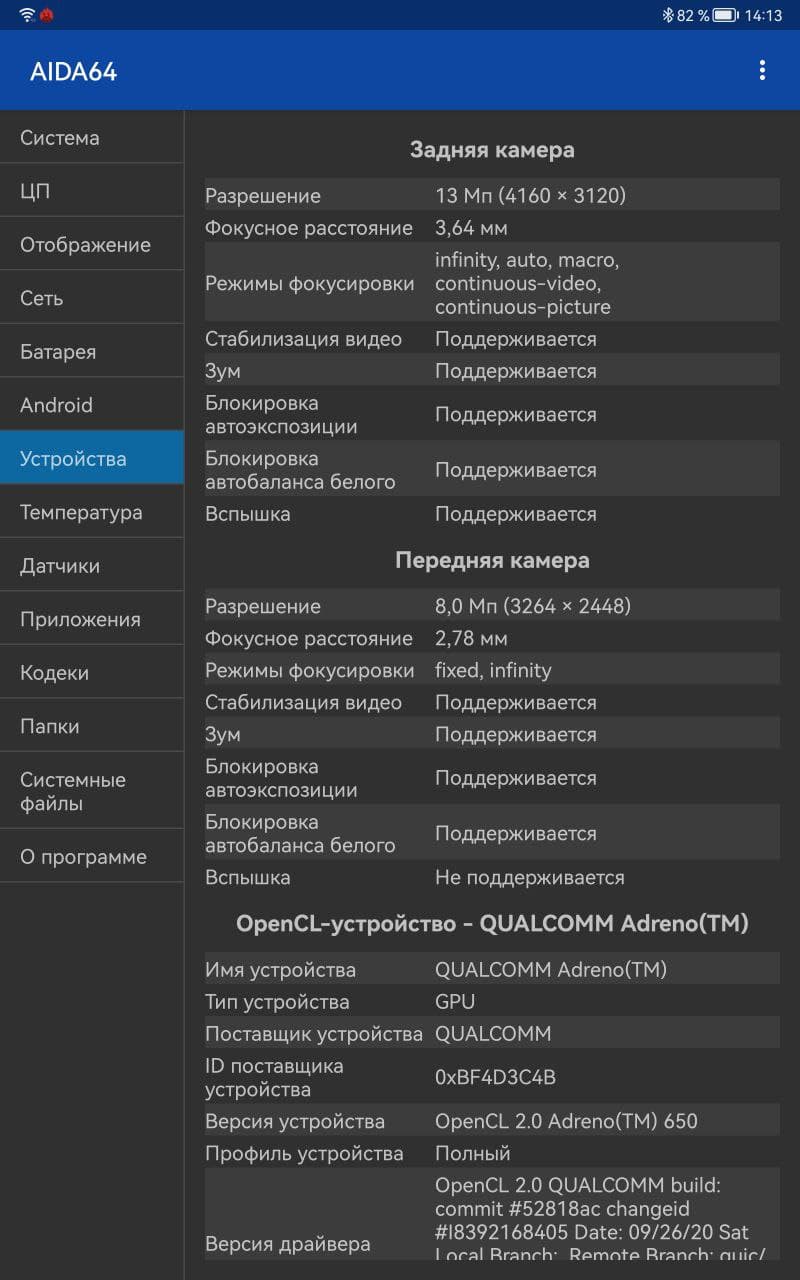
Task: Select the Android sidebar item
Action: click(92, 405)
